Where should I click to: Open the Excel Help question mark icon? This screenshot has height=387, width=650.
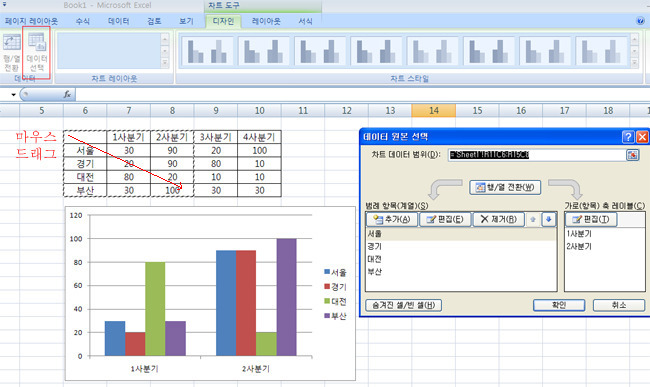640,21
